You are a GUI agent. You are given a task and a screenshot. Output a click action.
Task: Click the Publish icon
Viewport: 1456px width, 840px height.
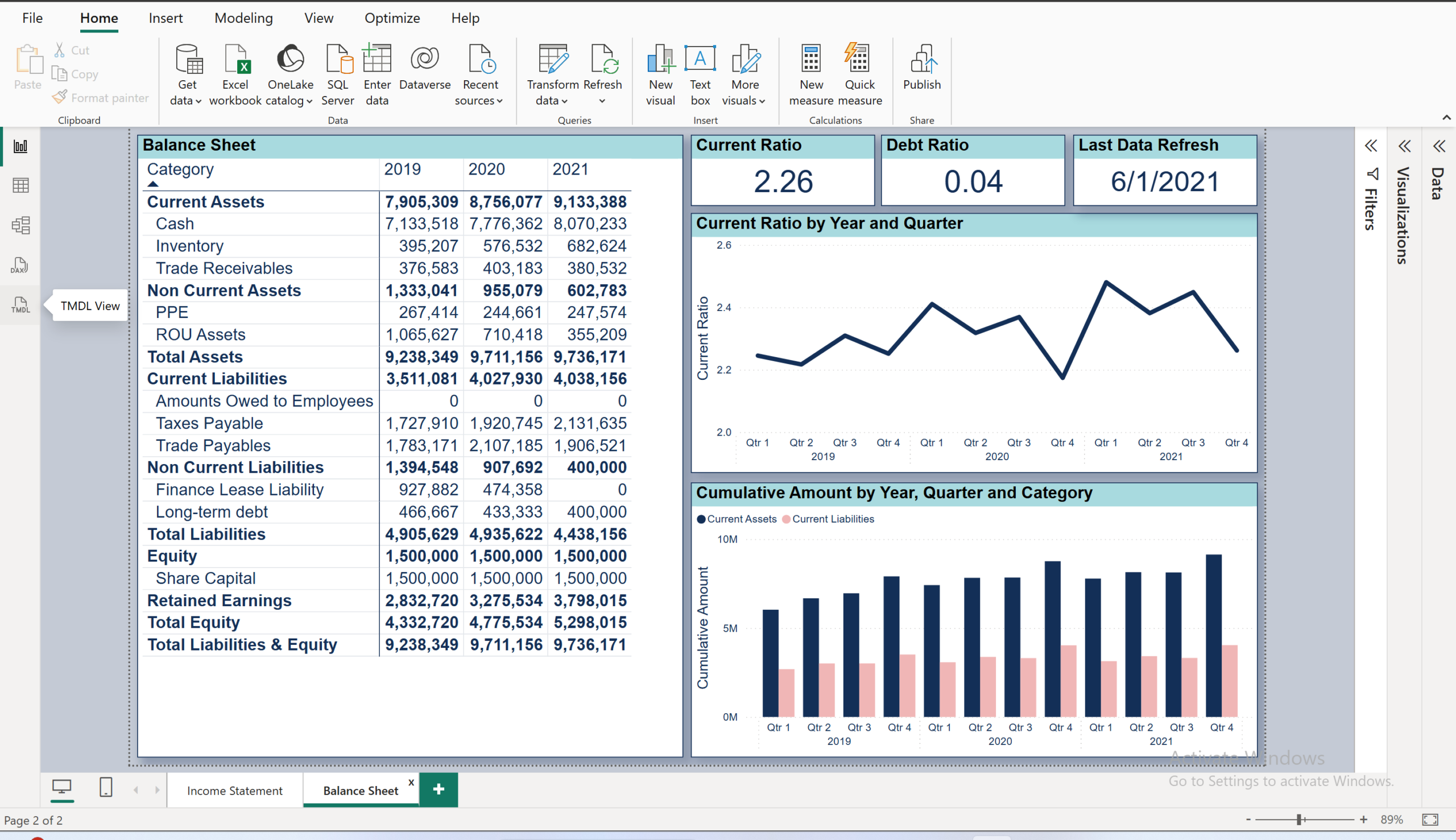[921, 60]
